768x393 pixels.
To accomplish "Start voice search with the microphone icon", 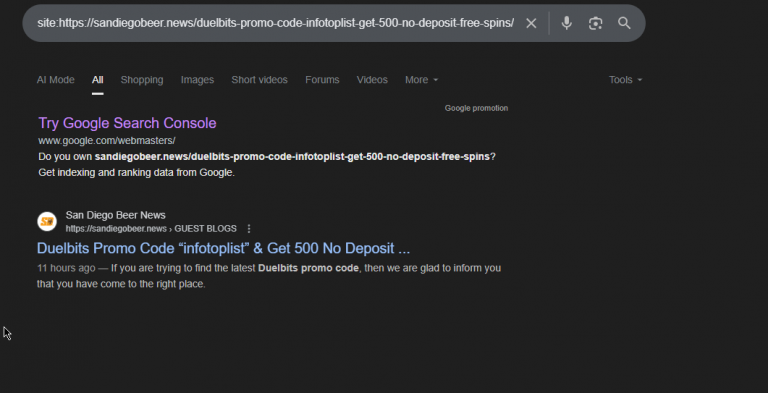I will [567, 23].
